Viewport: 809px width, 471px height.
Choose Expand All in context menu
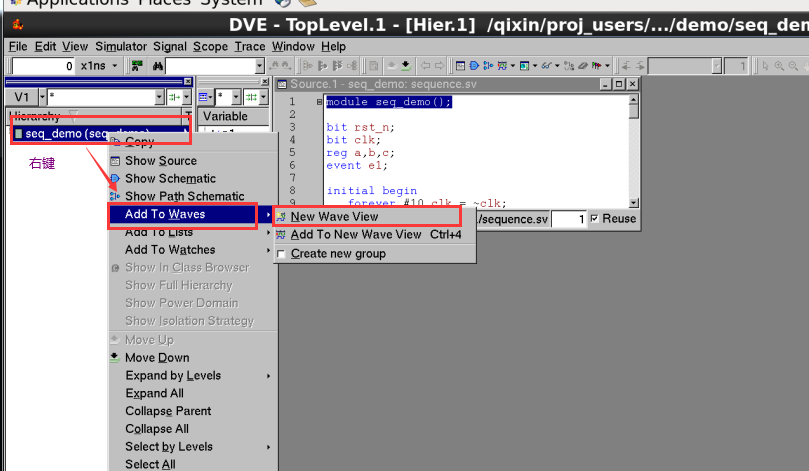(193, 394)
